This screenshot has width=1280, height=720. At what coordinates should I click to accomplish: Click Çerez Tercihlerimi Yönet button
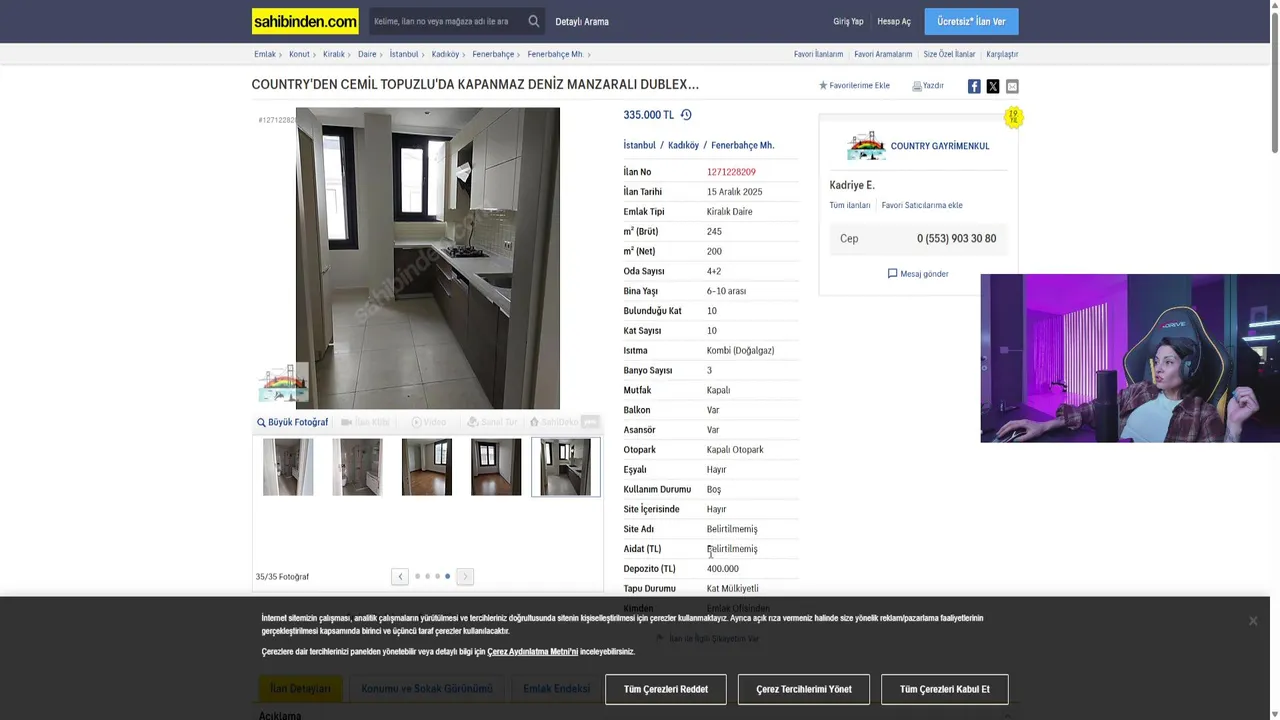point(804,689)
